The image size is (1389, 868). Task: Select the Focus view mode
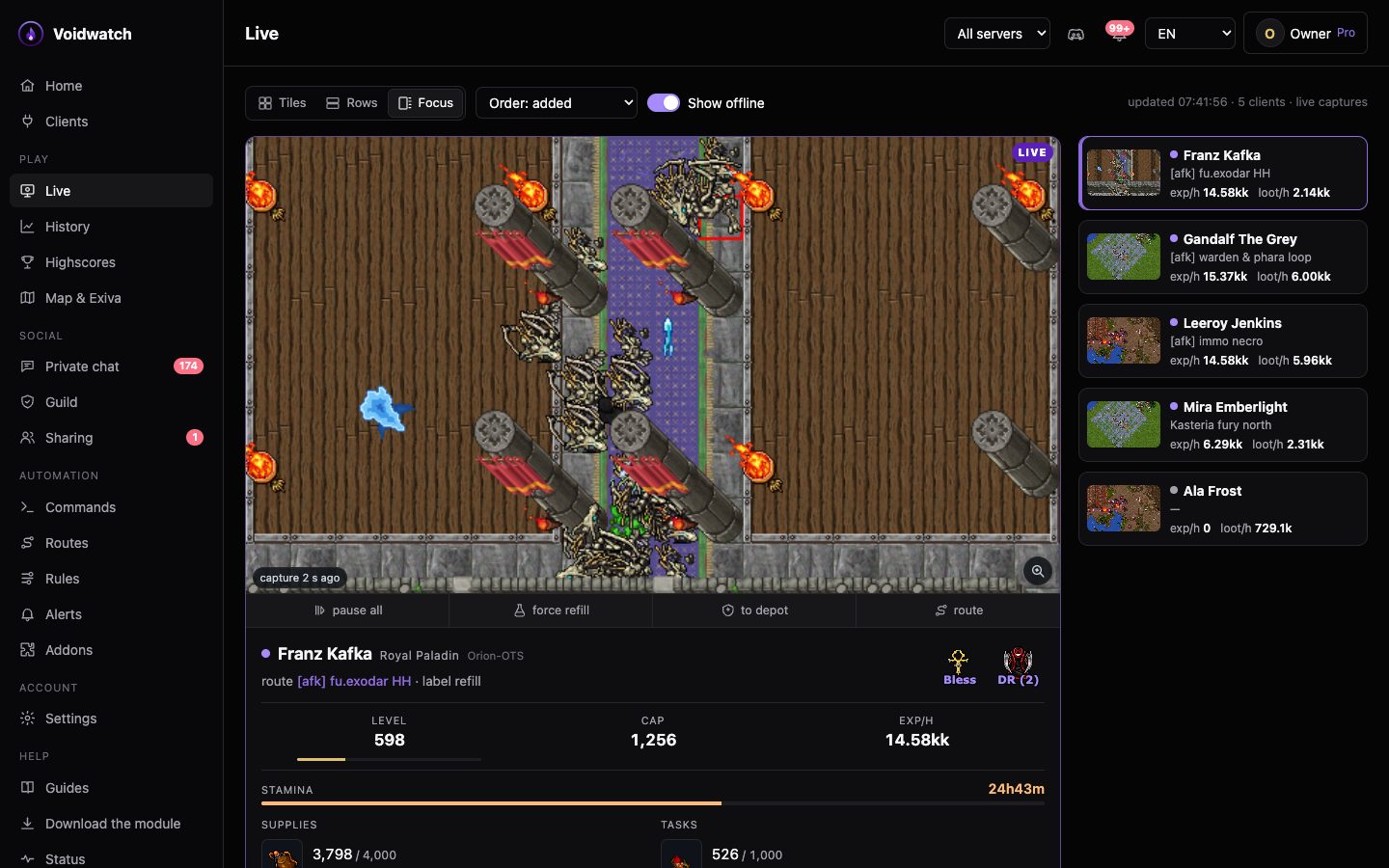(425, 103)
